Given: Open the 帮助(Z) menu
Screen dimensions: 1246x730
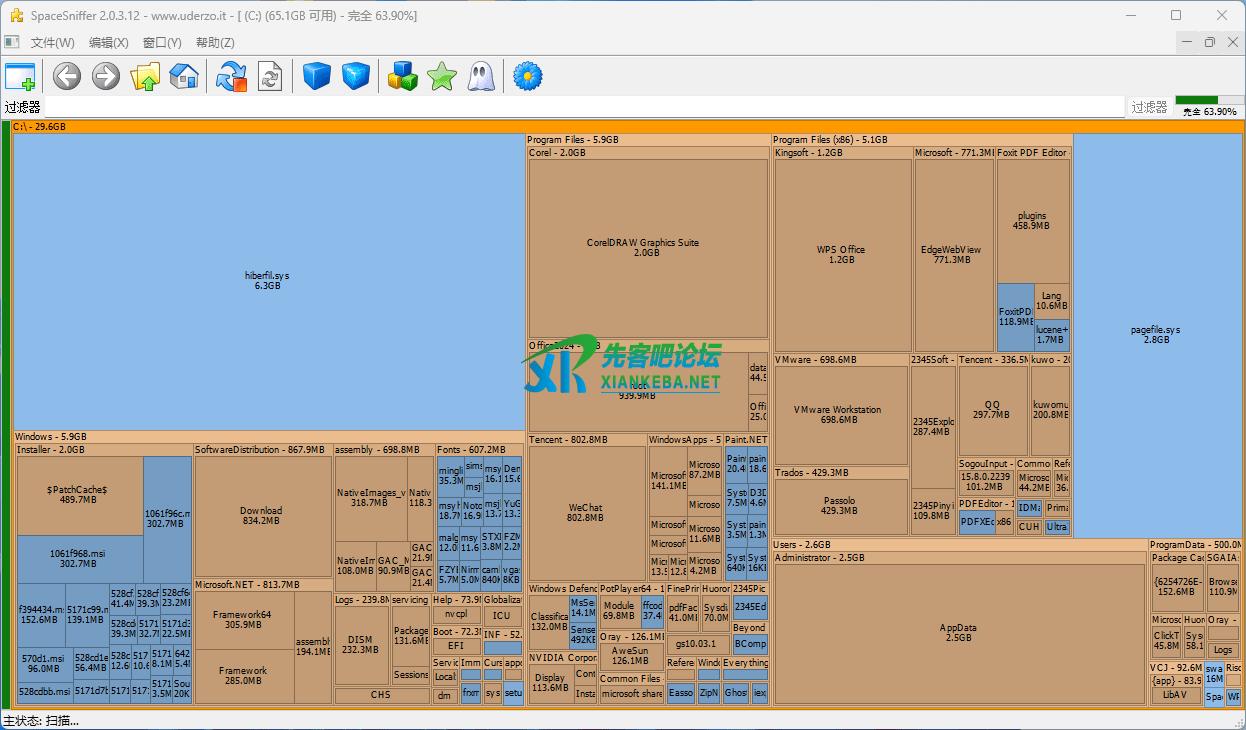Looking at the screenshot, I should coord(215,43).
